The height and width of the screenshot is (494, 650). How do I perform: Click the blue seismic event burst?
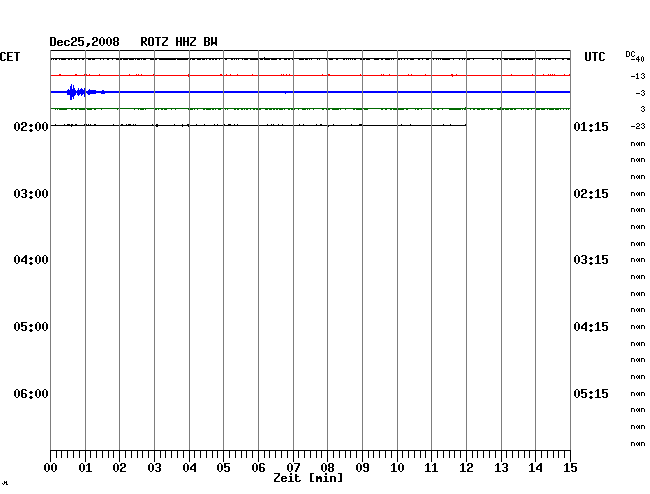pyautogui.click(x=85, y=92)
